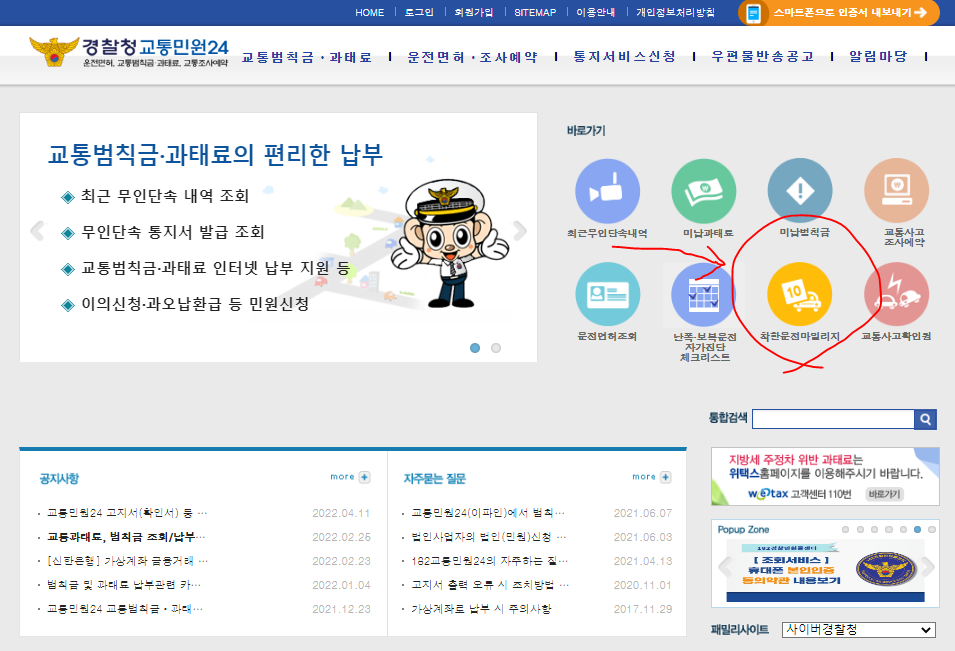
Task: Open the SITEMAP link
Action: tap(535, 12)
